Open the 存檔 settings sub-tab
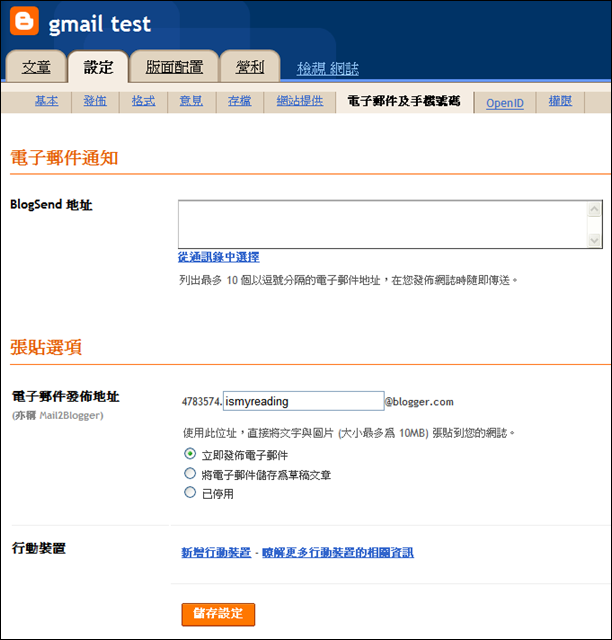This screenshot has width=612, height=640. (239, 100)
